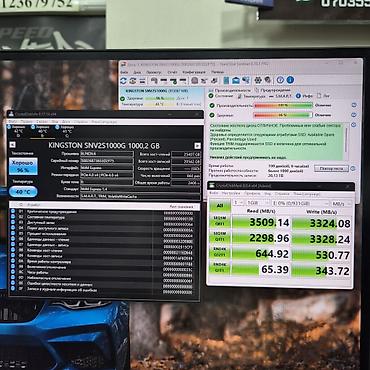Open the Файл menu in Hard Disk Sentinel
The height and width of the screenshot is (370, 370).
(124, 72)
